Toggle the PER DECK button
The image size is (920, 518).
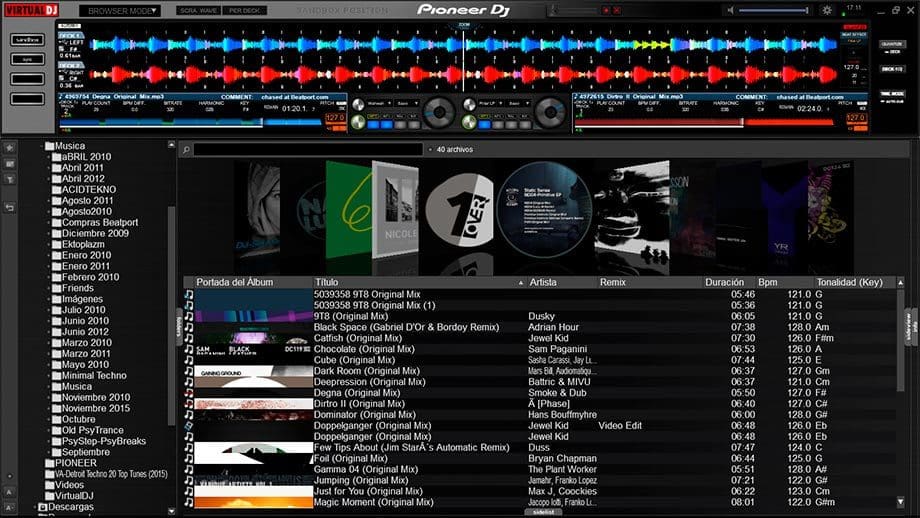[x=244, y=11]
